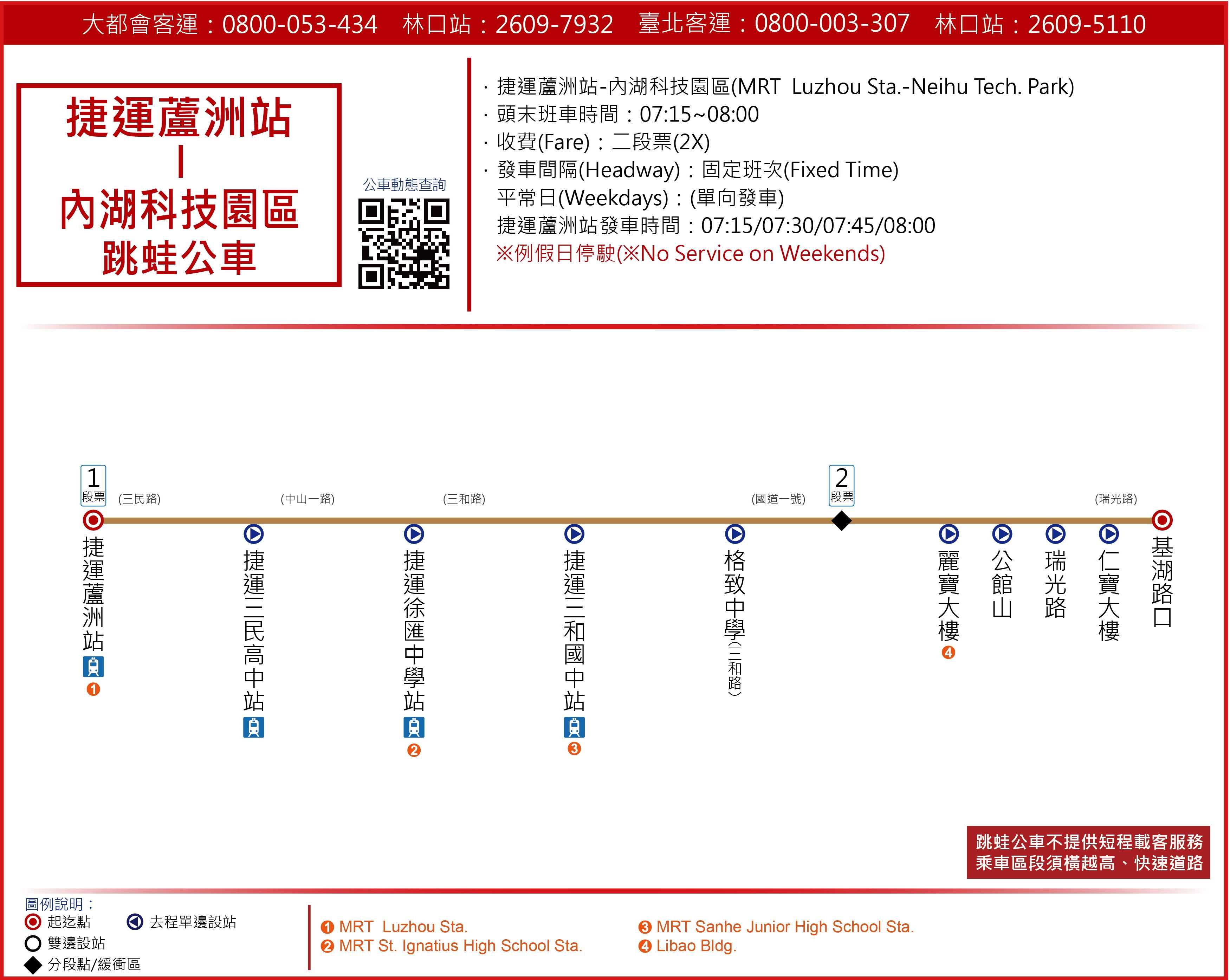Click the train icon under 捷運三和國中站
Screen dimensions: 1230x980
(x=575, y=727)
